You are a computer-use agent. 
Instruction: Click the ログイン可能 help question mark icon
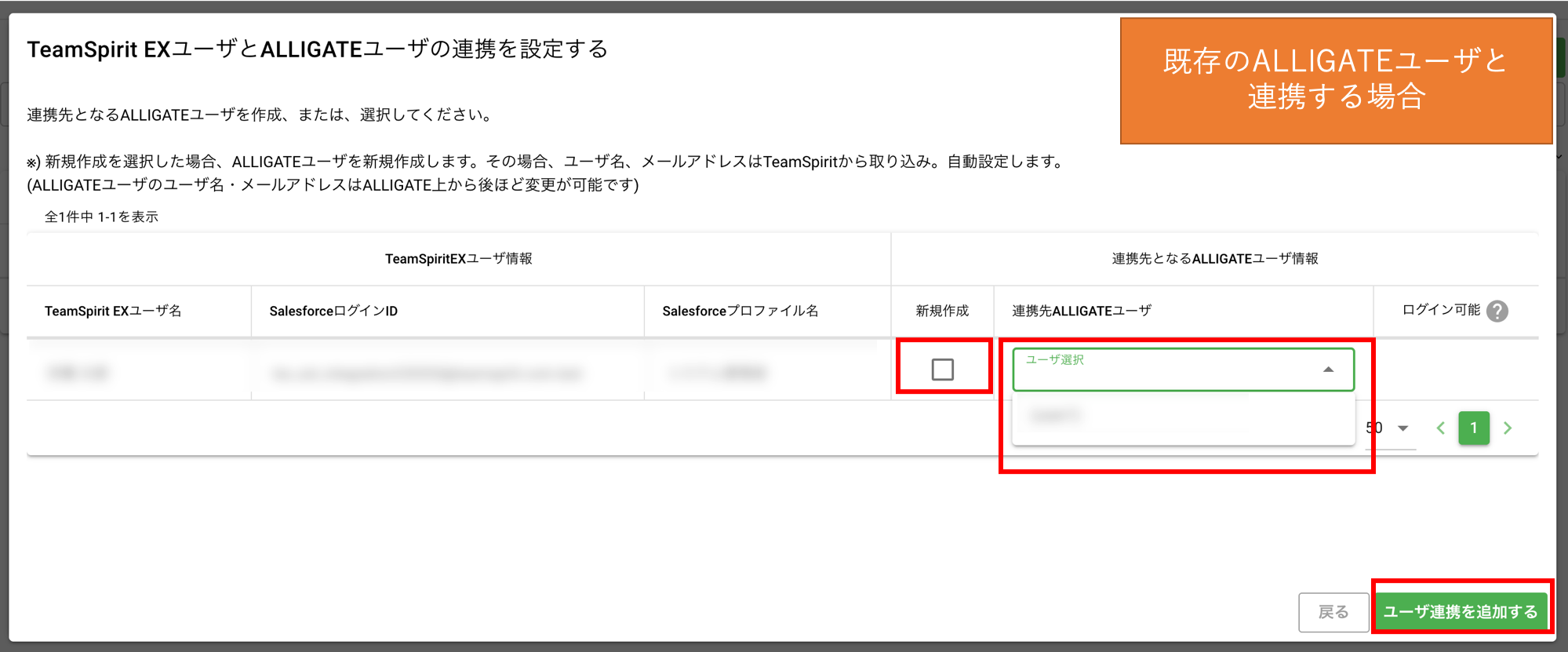(x=1497, y=311)
